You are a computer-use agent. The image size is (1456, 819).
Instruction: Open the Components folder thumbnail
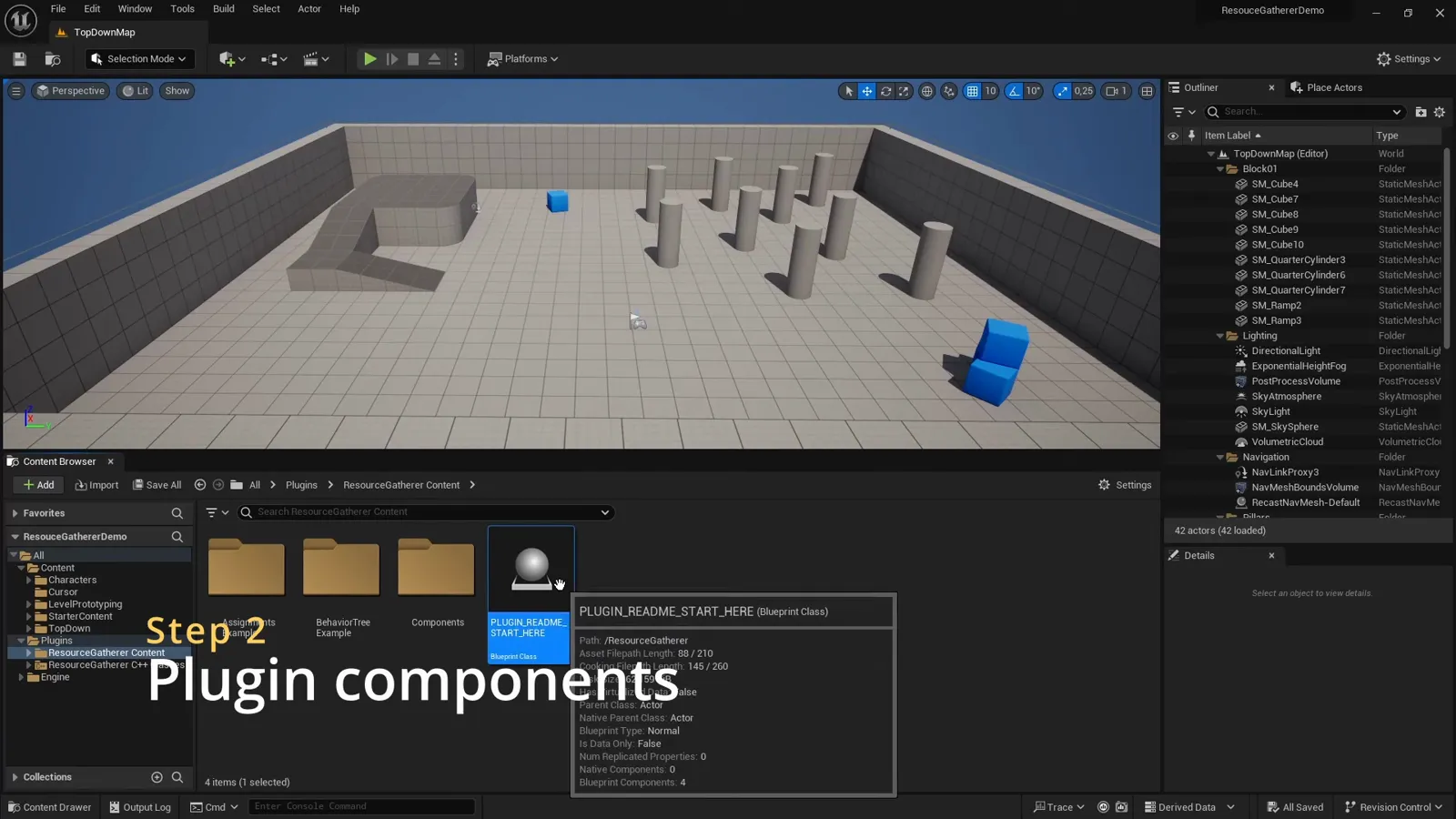(436, 570)
